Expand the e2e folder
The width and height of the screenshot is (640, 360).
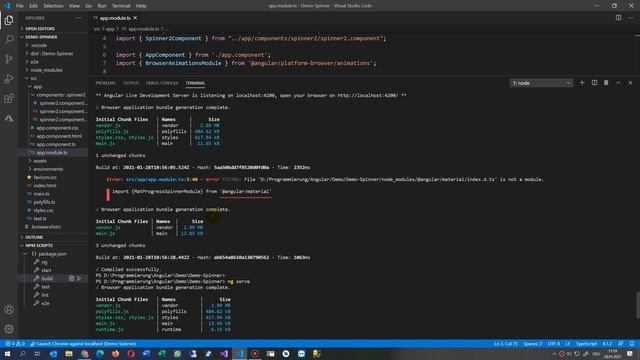[x=53, y=62]
